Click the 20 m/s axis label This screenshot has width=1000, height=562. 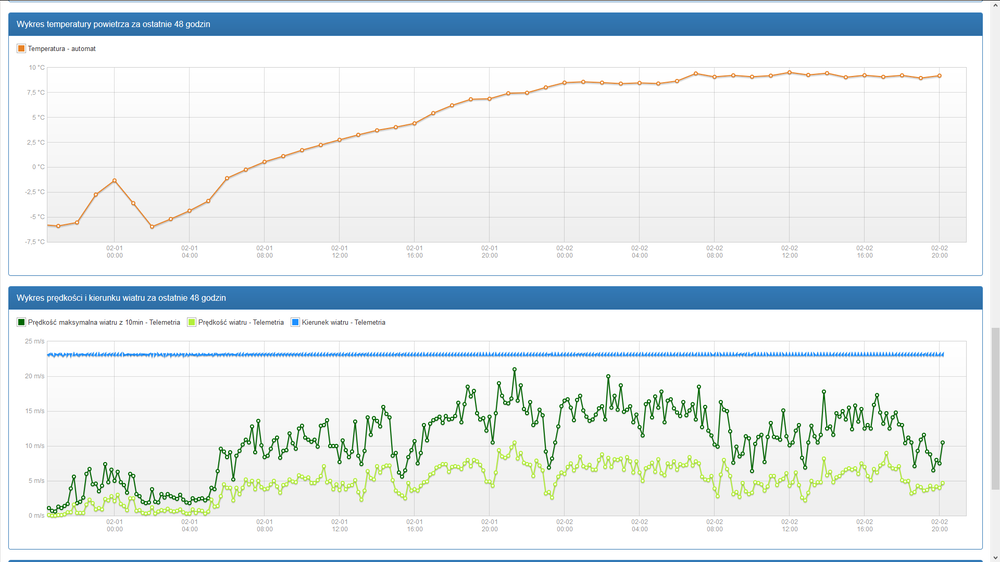(x=35, y=376)
